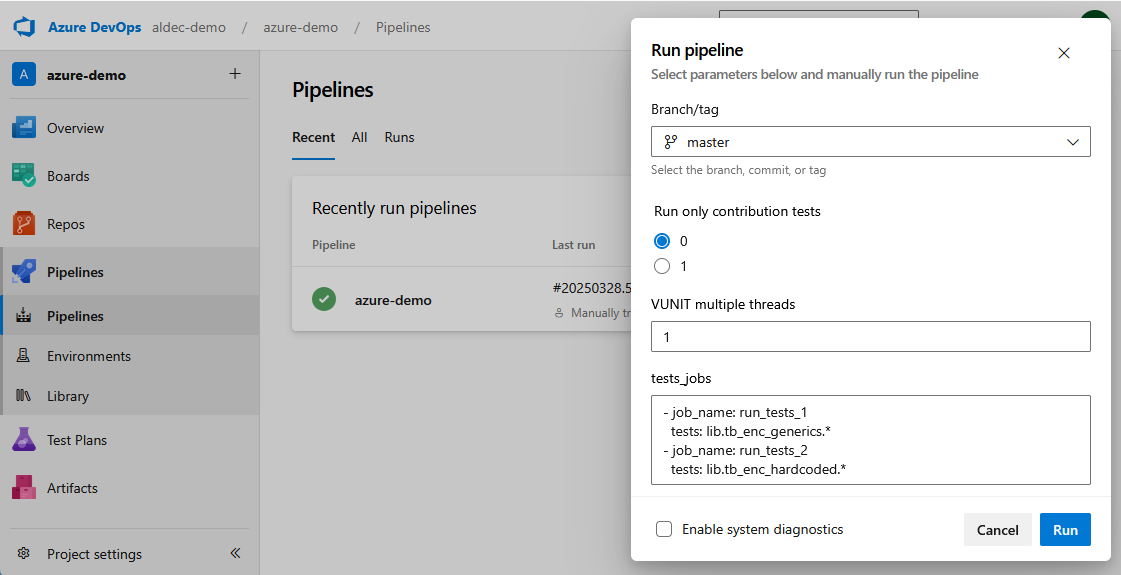The image size is (1121, 575).
Task: Open the azure-demo pipeline row
Action: coord(462,299)
